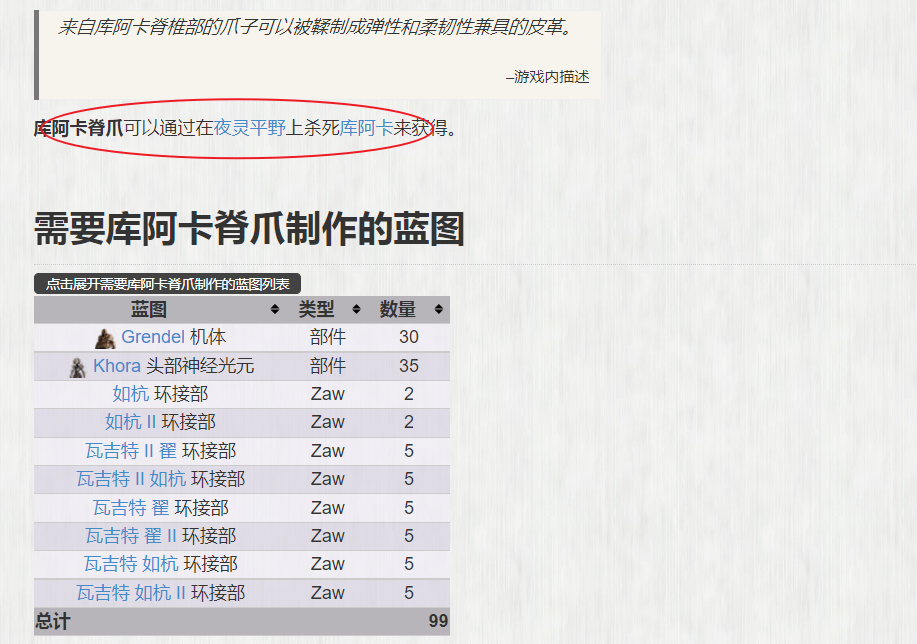Click the 蓝图 column header text
Image resolution: width=917 pixels, height=644 pixels.
click(x=149, y=309)
